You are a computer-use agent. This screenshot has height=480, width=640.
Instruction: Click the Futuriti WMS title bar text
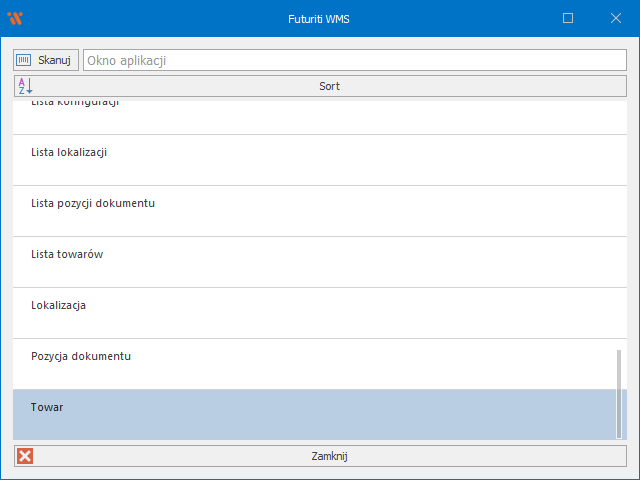[x=321, y=18]
